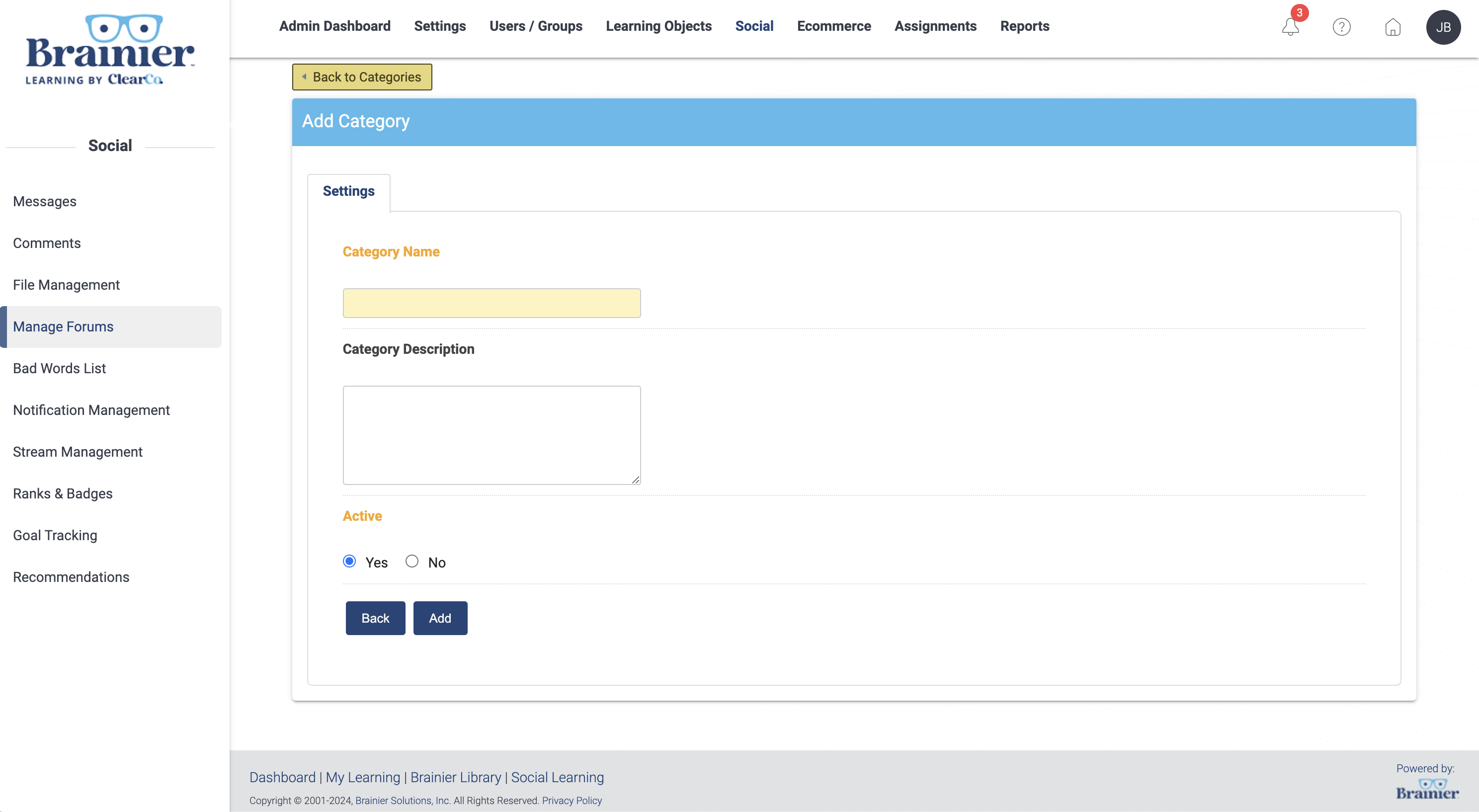Image resolution: width=1479 pixels, height=812 pixels.
Task: Open File Management in sidebar
Action: pos(67,285)
